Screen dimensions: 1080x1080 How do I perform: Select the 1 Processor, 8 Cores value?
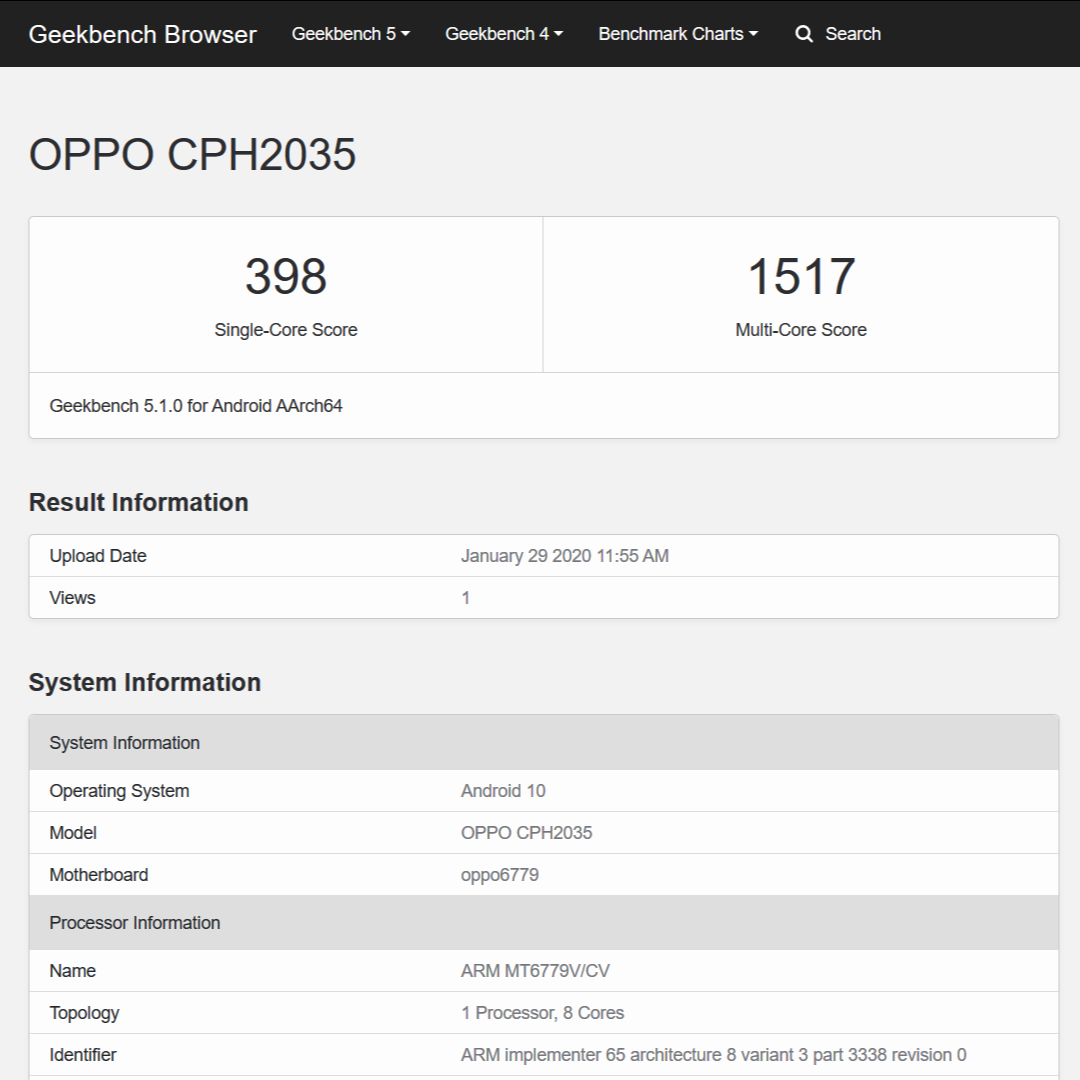point(542,1012)
